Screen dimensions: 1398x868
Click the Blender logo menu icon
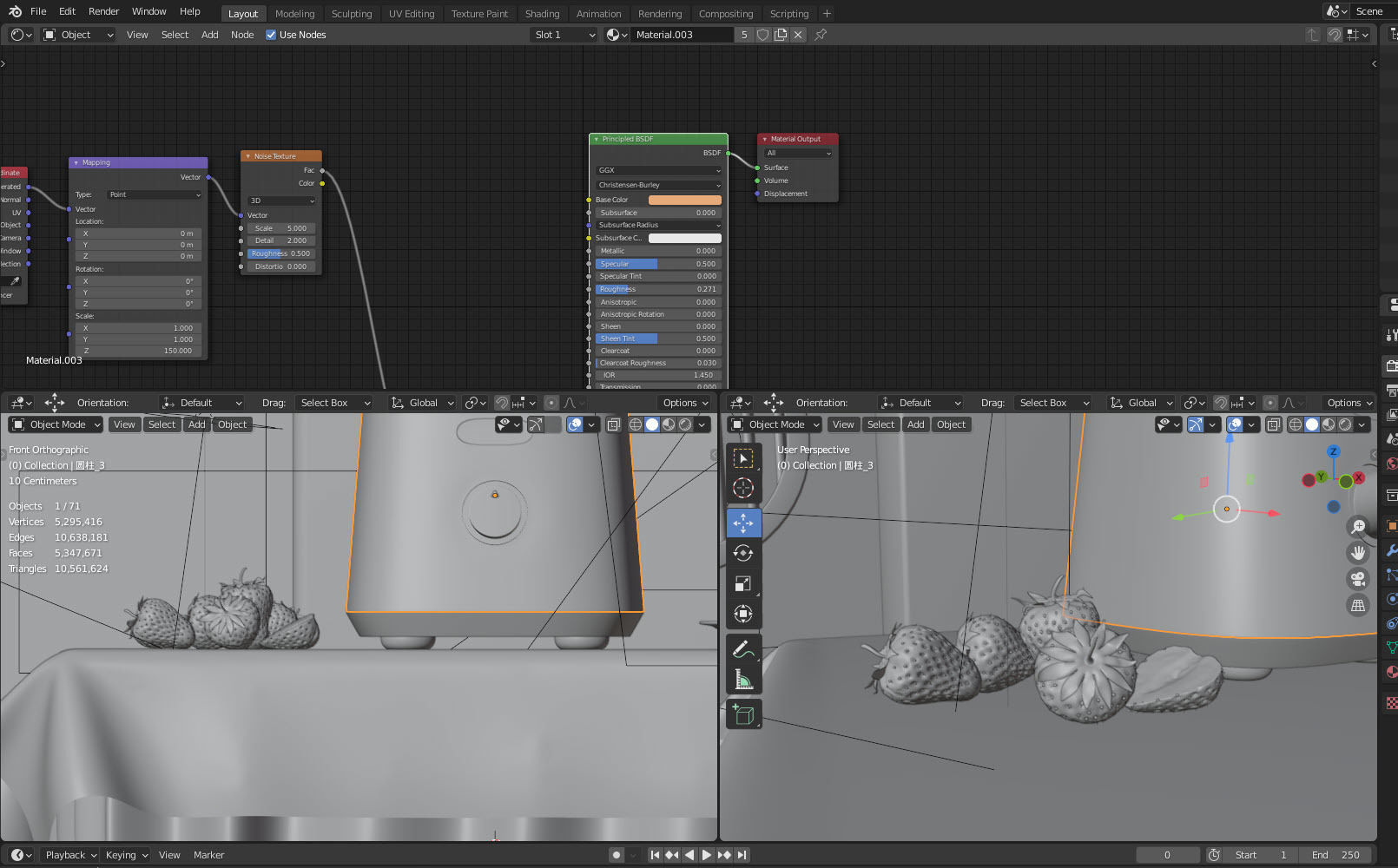coord(15,11)
